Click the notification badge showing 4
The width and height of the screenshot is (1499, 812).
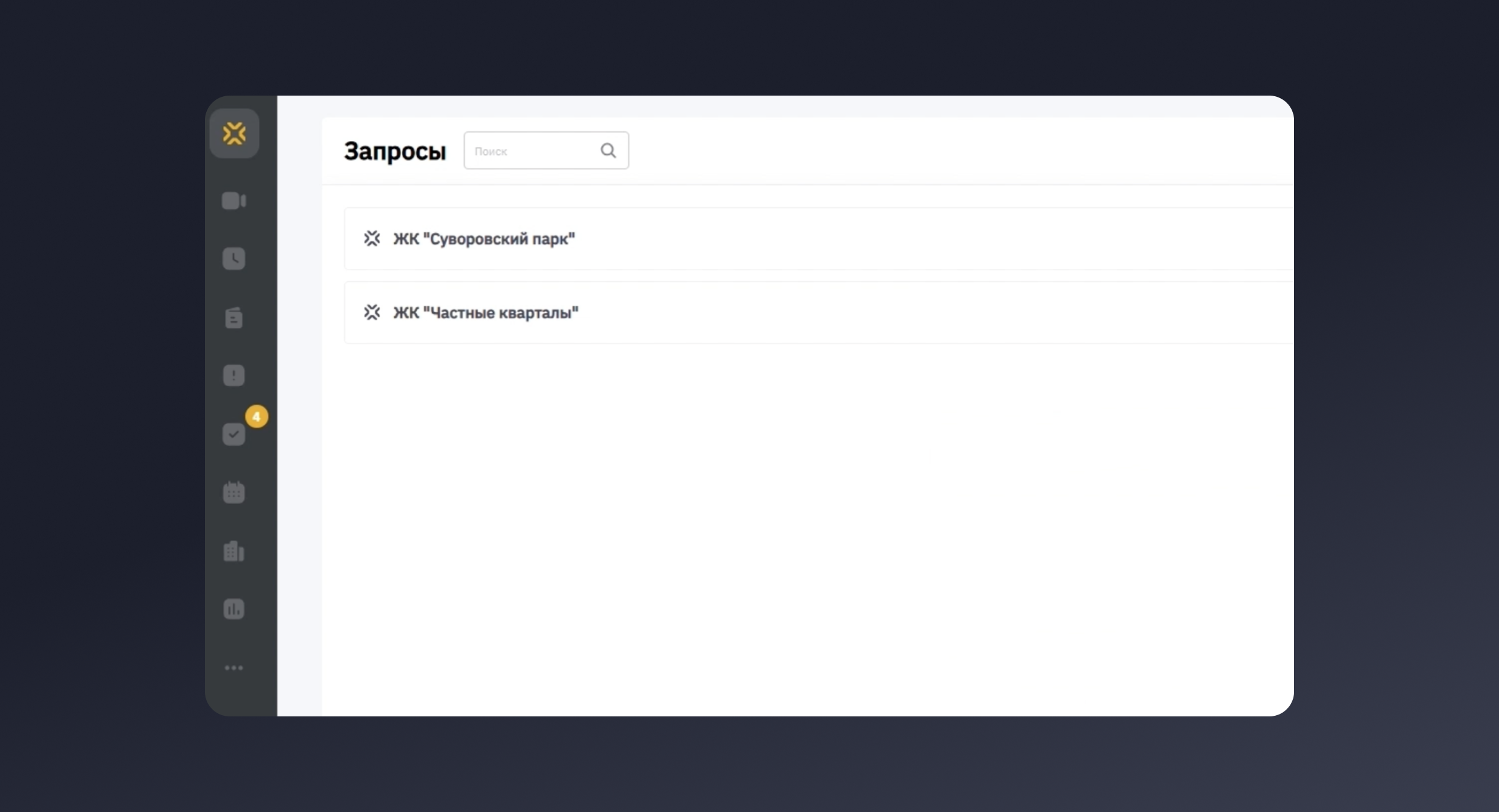257,417
